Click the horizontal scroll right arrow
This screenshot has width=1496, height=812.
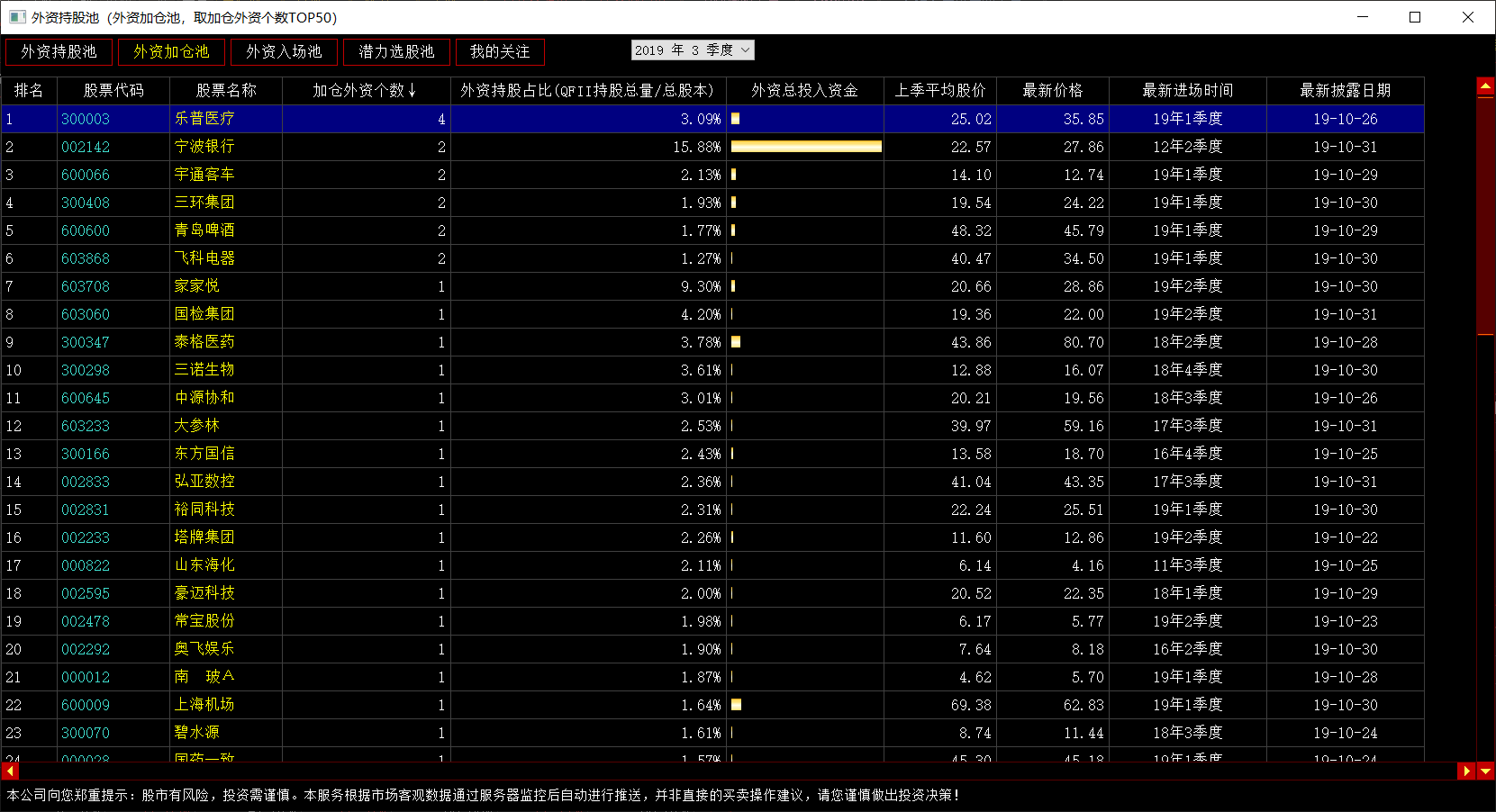(1465, 771)
